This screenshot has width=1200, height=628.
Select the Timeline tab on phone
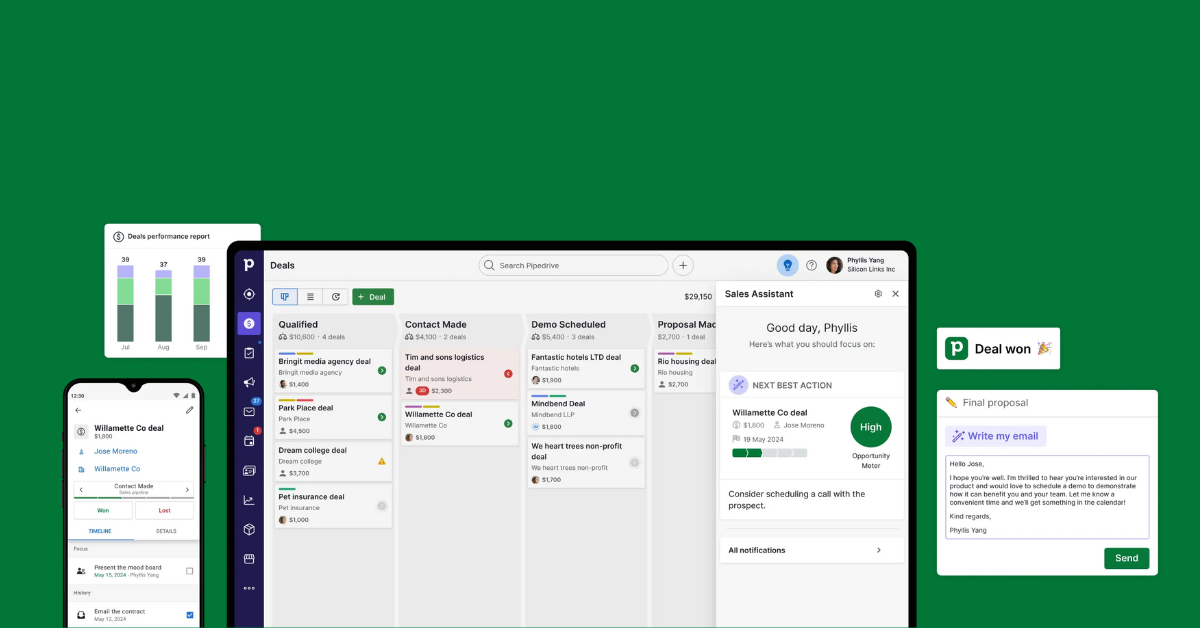(101, 531)
